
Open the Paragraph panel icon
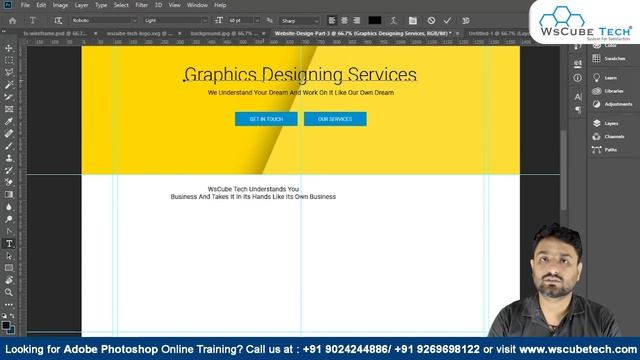578,110
